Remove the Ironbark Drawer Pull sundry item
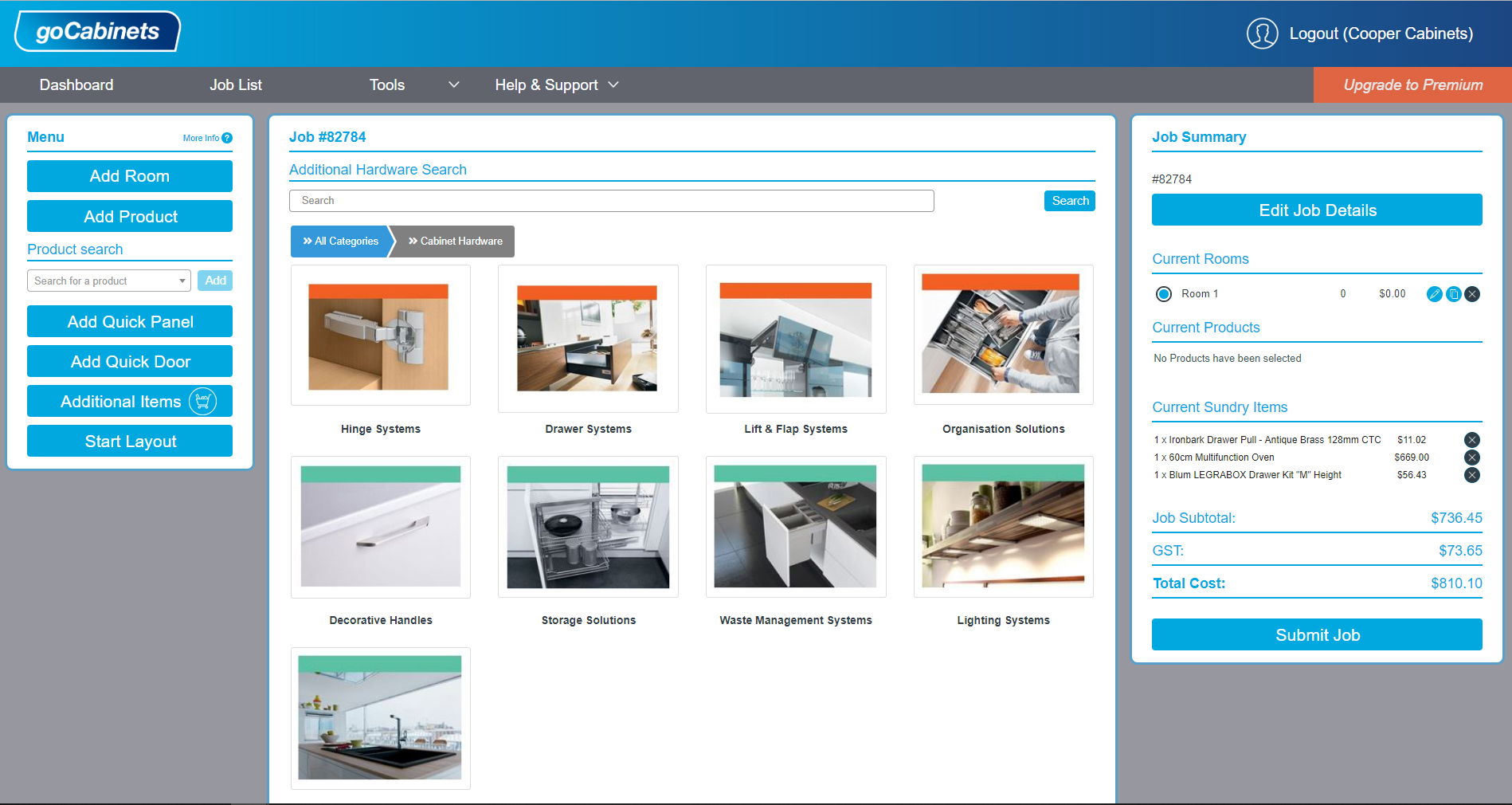Viewport: 1512px width, 805px height. [x=1472, y=439]
